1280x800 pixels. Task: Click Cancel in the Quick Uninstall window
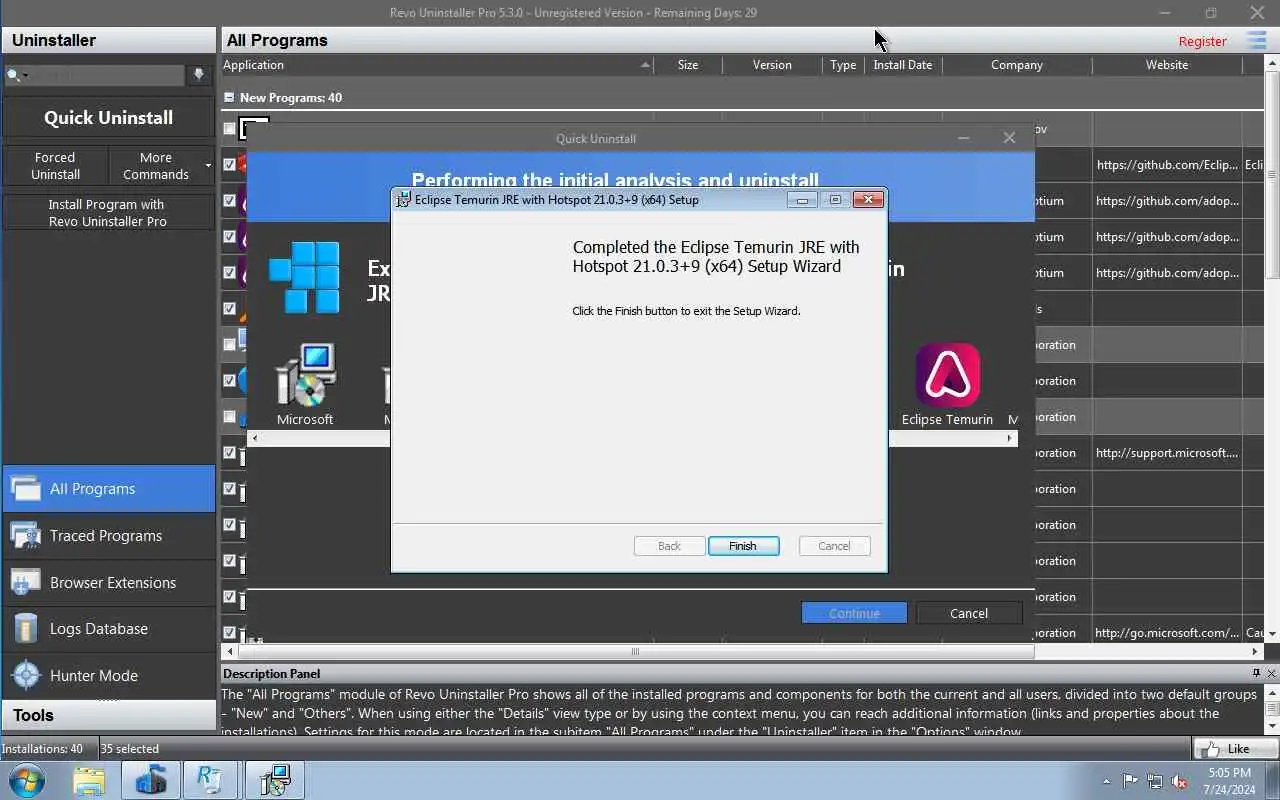[969, 613]
